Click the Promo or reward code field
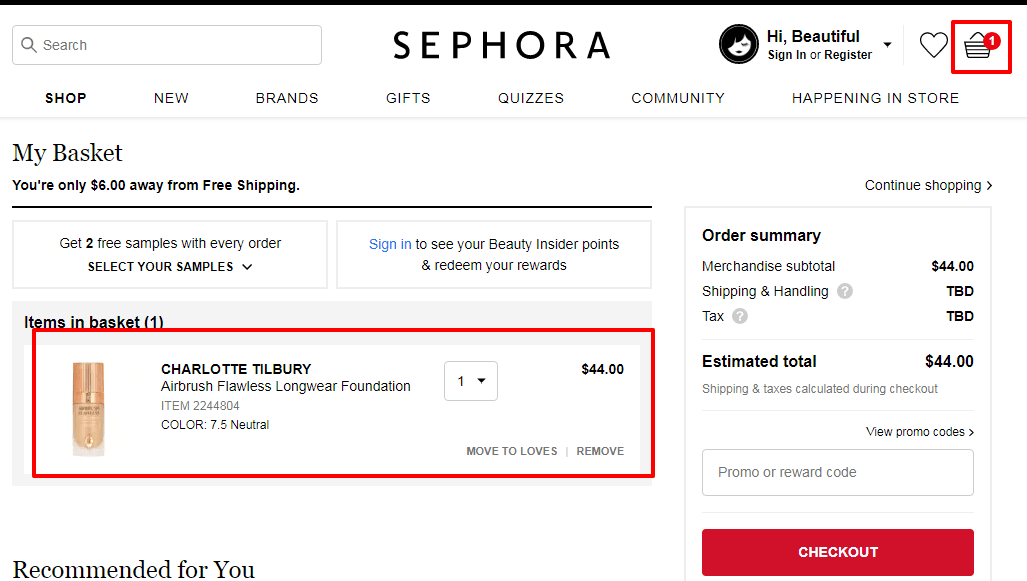 click(x=837, y=472)
